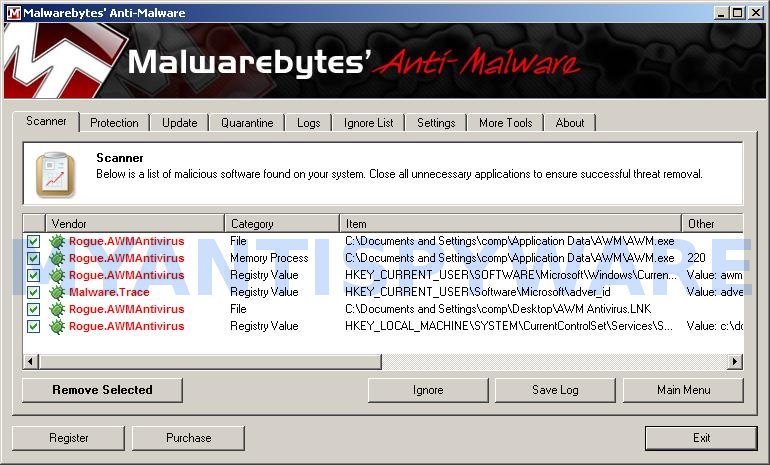Switch to the Logs tab
770x465 pixels.
(x=308, y=123)
